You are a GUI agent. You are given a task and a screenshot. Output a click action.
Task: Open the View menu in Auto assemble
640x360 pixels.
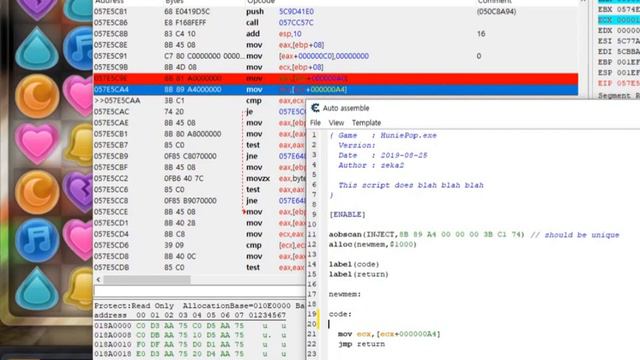[336, 123]
